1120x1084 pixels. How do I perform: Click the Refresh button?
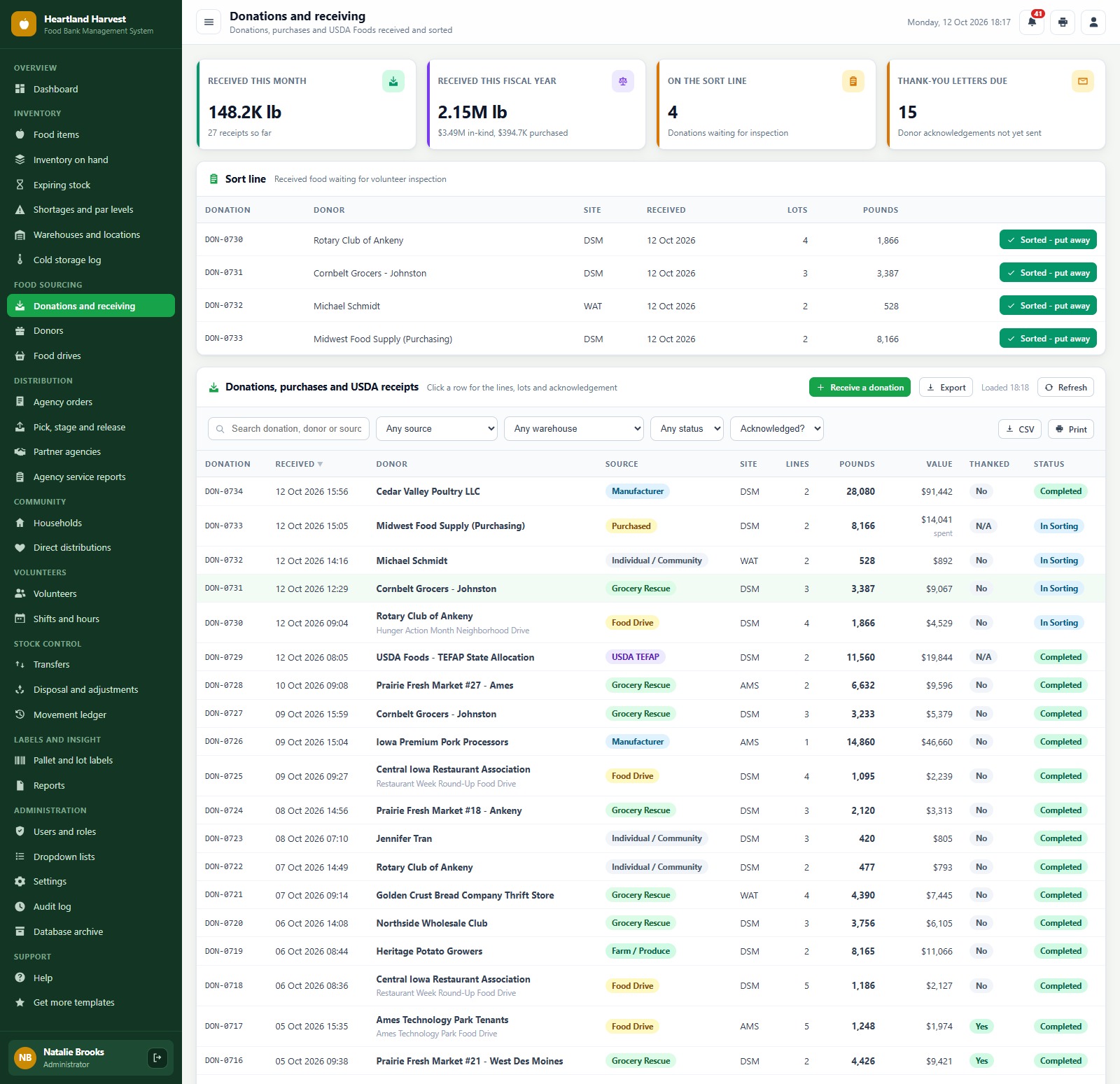coord(1065,388)
